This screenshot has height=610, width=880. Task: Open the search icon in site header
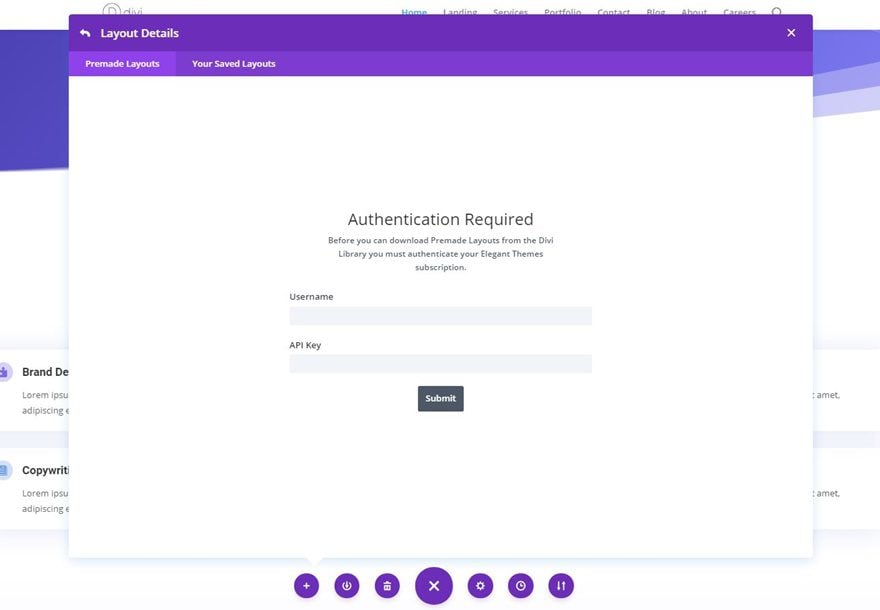[x=777, y=12]
